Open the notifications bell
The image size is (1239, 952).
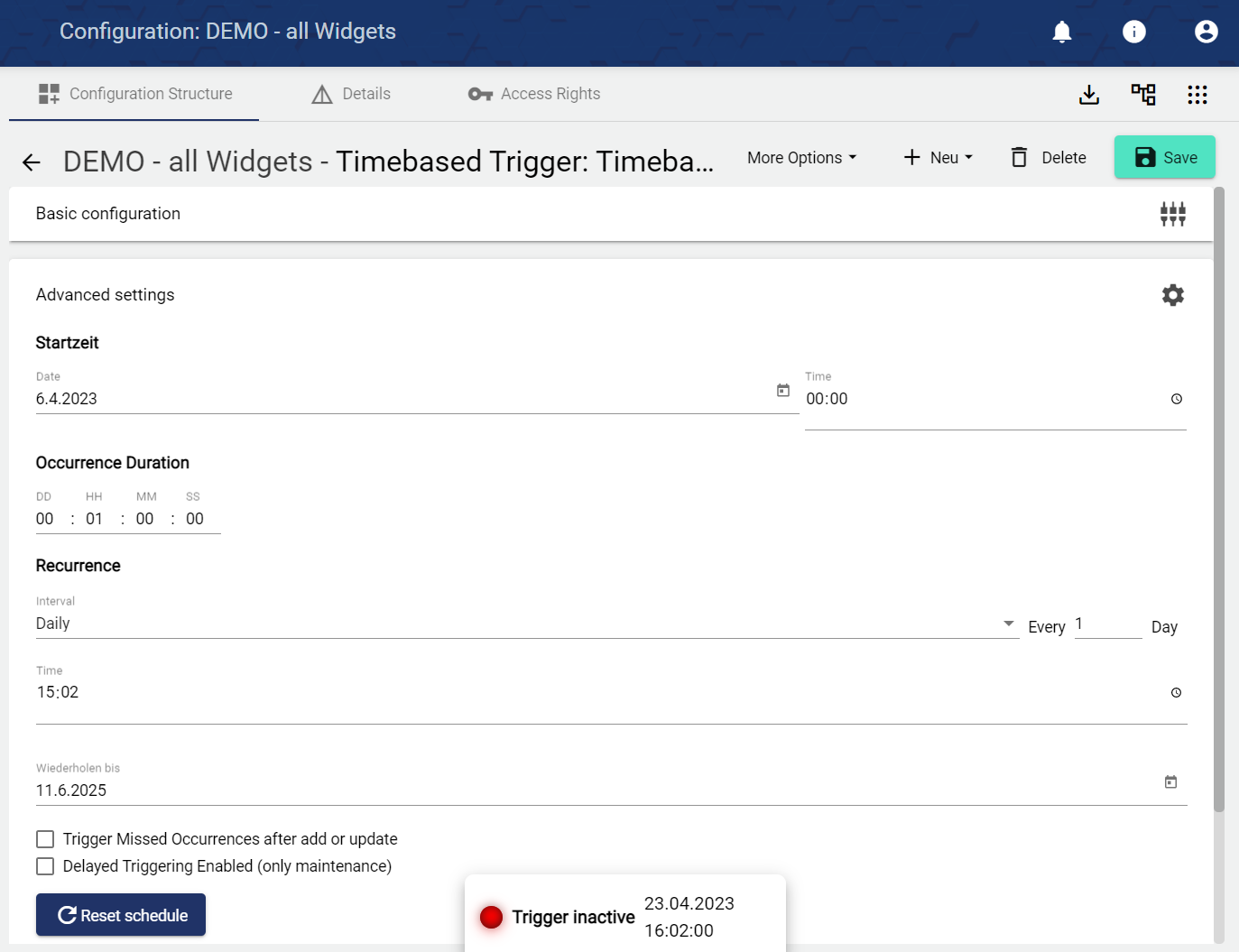(1062, 32)
